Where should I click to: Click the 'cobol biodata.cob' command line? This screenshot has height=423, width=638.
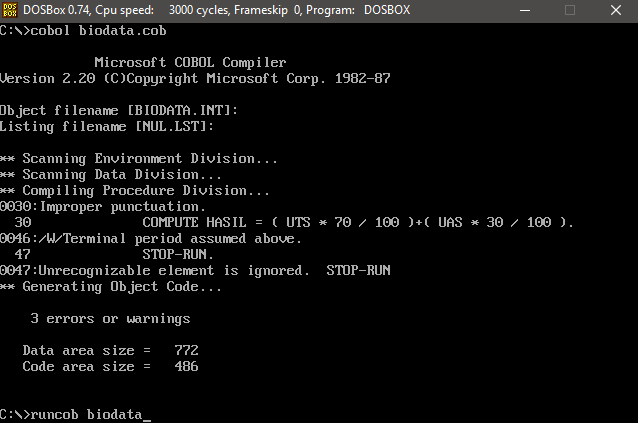click(83, 31)
